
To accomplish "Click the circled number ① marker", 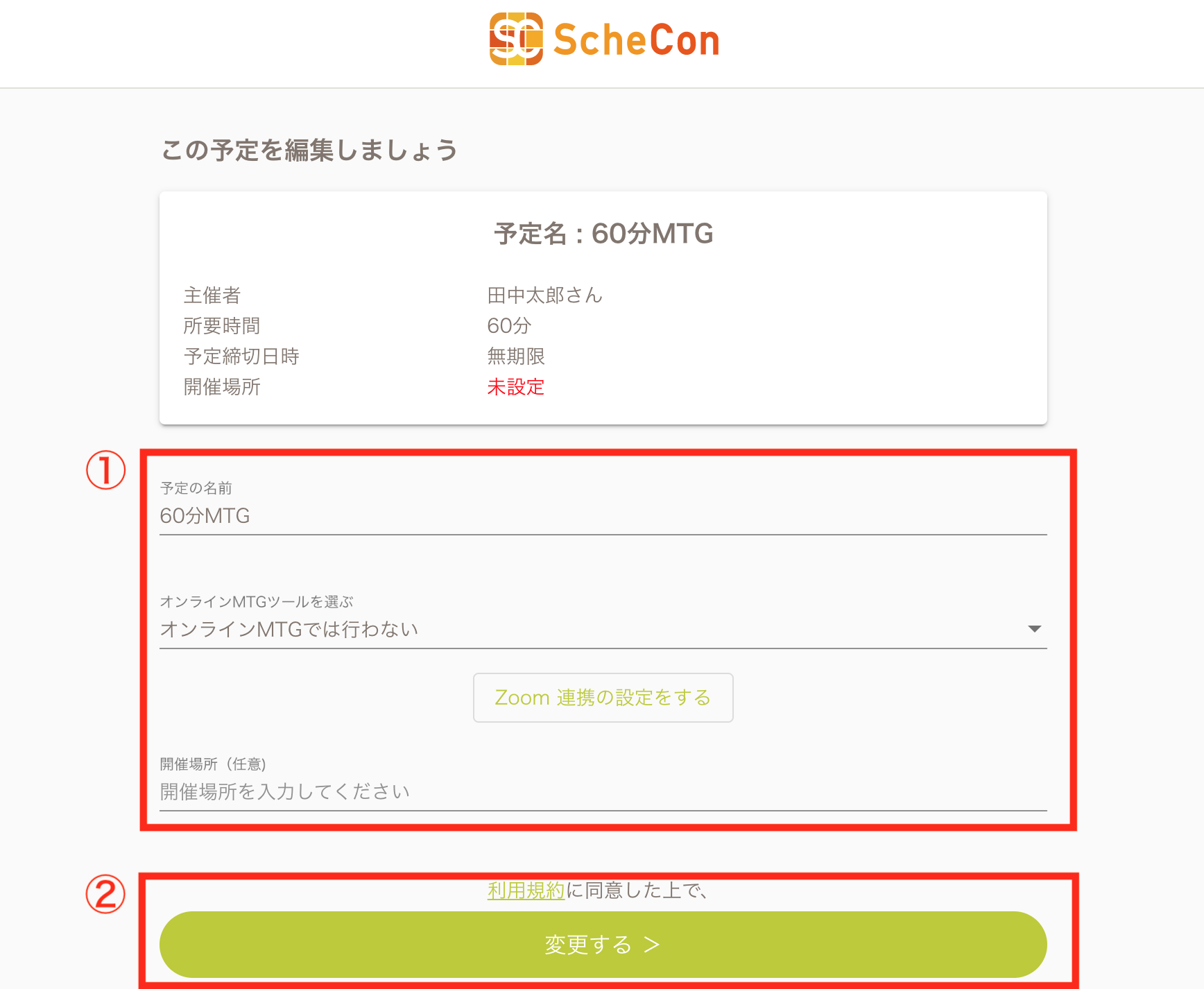I will point(105,470).
